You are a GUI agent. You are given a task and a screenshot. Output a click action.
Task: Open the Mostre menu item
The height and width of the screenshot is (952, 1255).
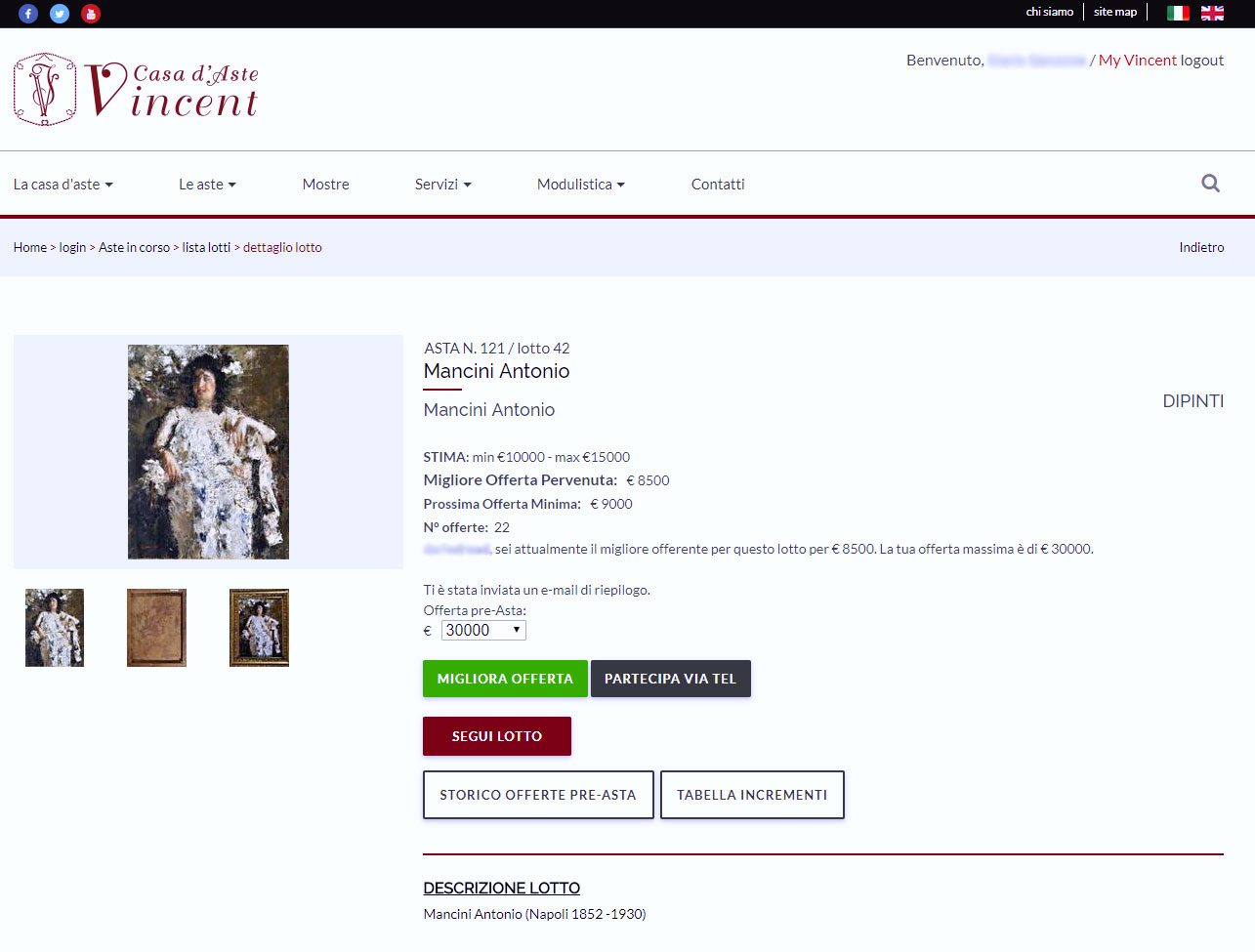tap(325, 185)
